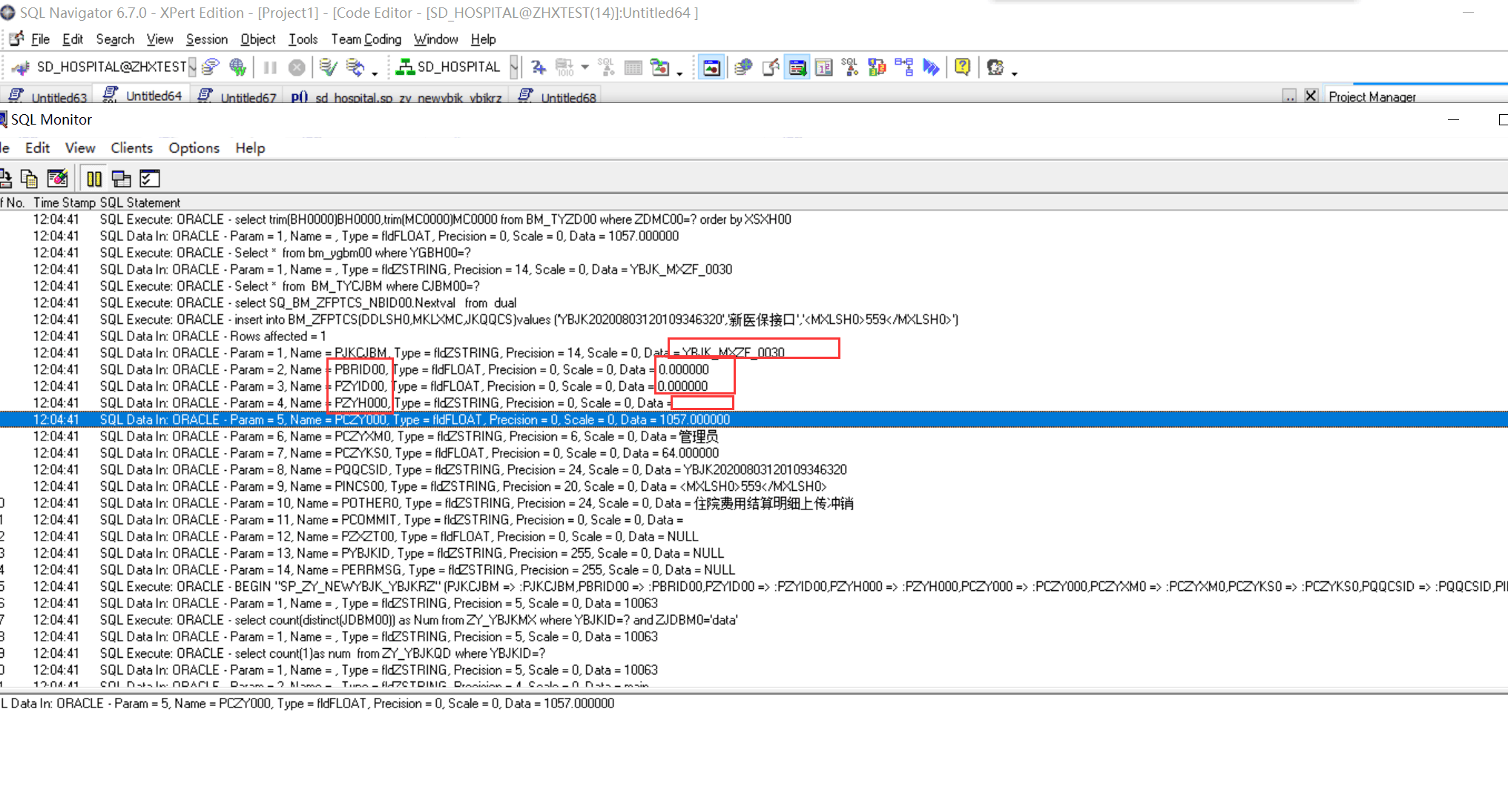Screen dimensions: 1508x812
Task: Toggle the pause monitoring button in SQL Monitor
Action: point(94,179)
